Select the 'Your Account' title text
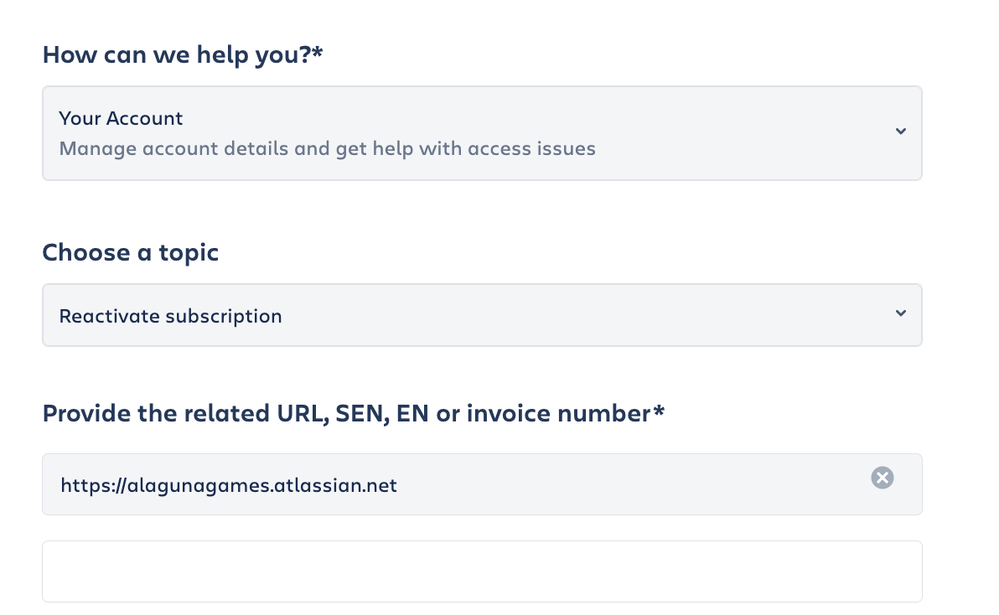 (x=121, y=118)
